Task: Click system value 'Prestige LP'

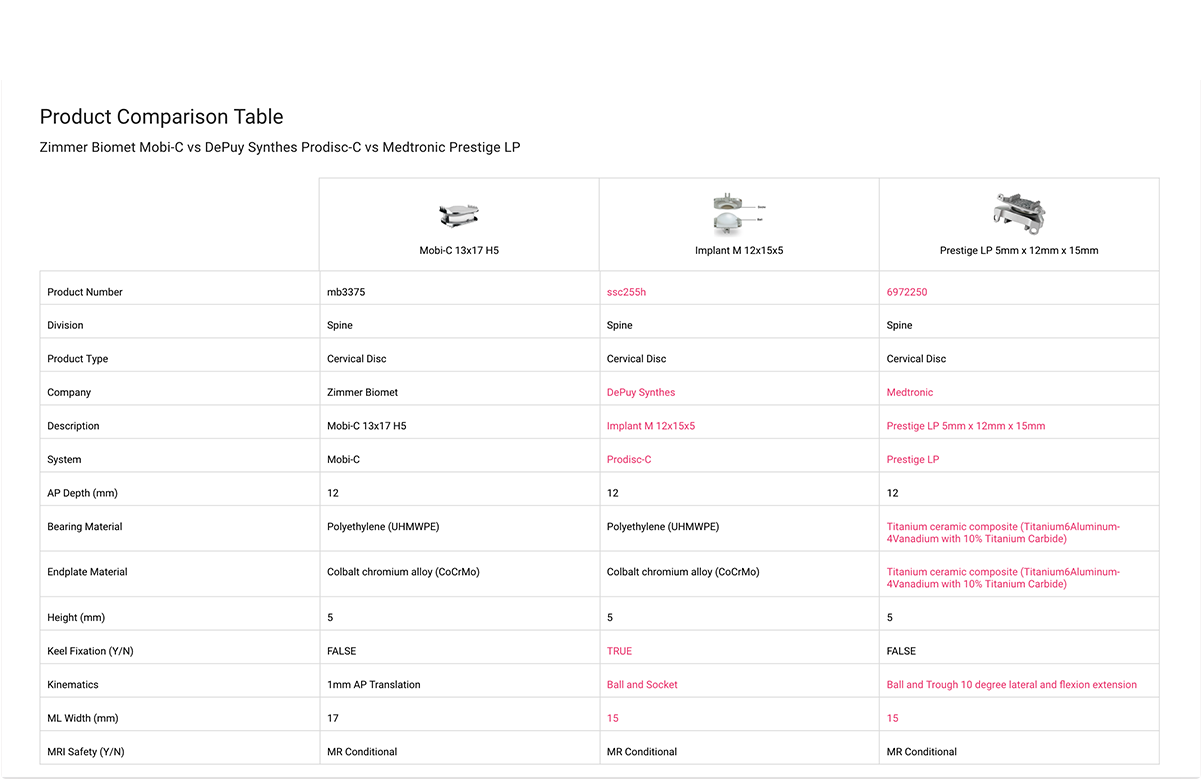Action: (913, 460)
